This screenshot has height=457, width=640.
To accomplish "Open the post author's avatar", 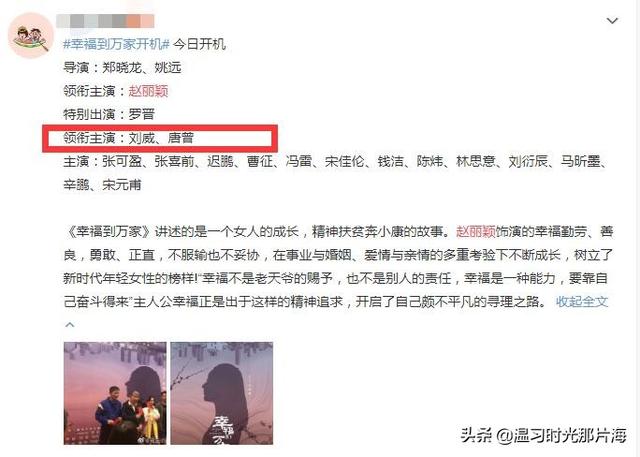I will point(31,35).
